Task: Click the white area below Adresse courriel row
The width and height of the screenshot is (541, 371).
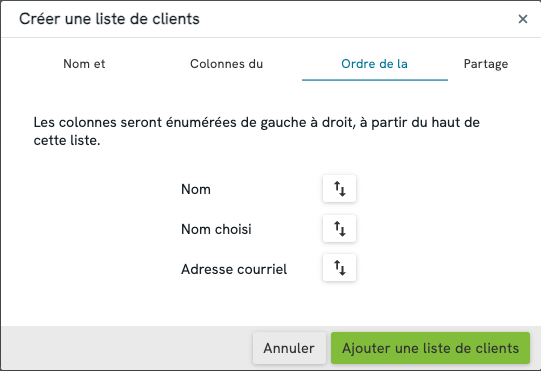Action: (x=270, y=304)
